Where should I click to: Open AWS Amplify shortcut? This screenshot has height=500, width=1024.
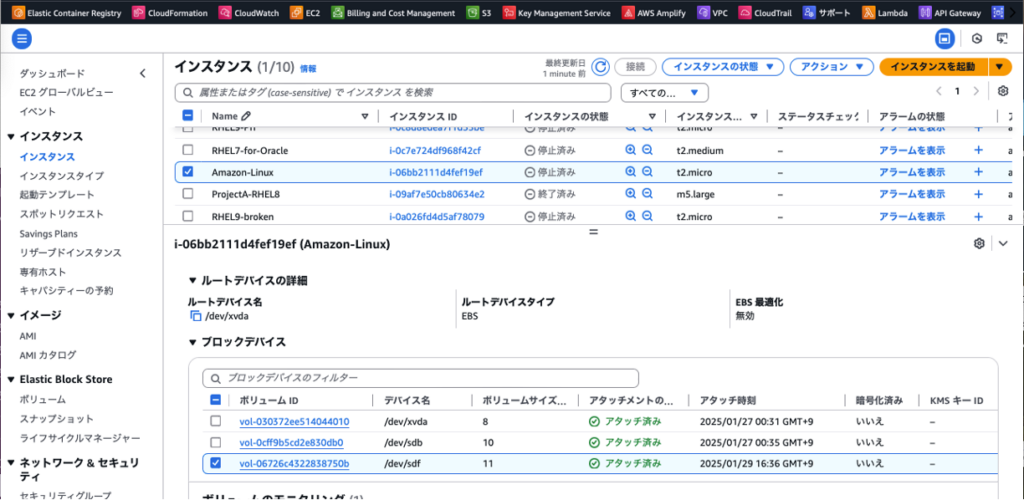(654, 12)
